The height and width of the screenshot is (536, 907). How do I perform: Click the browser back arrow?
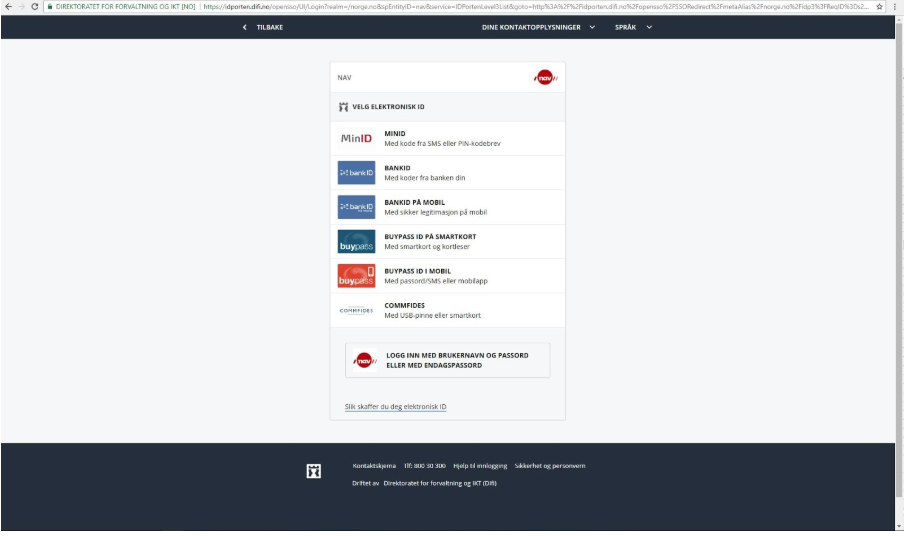click(x=8, y=6)
